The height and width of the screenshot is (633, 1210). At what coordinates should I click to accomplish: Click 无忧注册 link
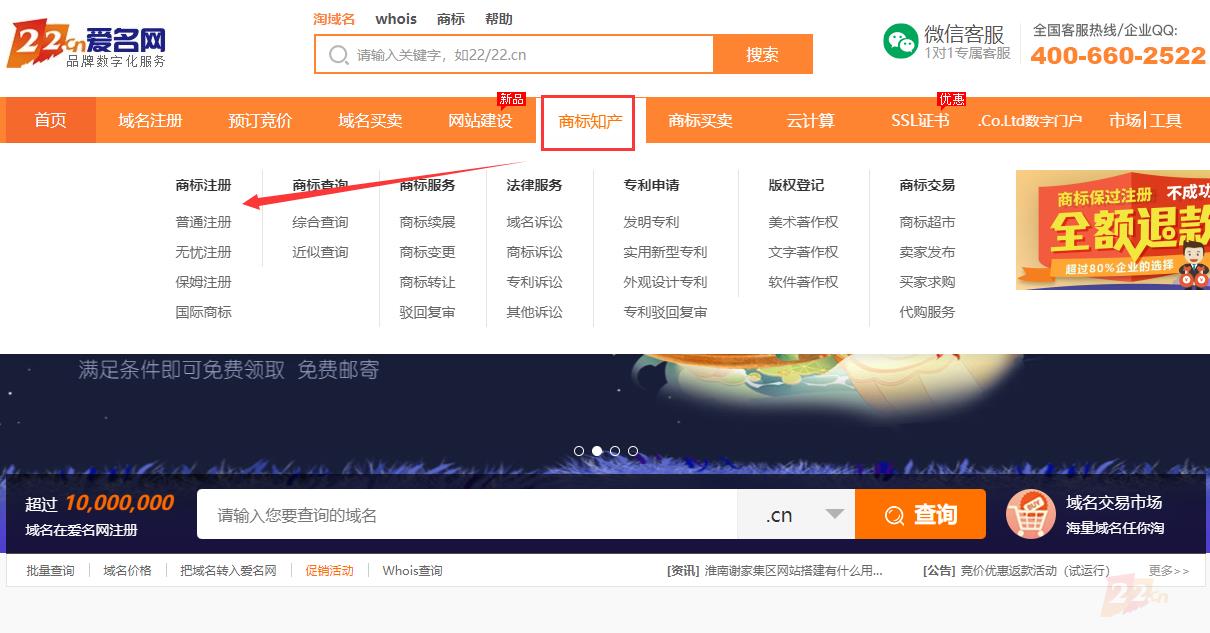pos(203,252)
